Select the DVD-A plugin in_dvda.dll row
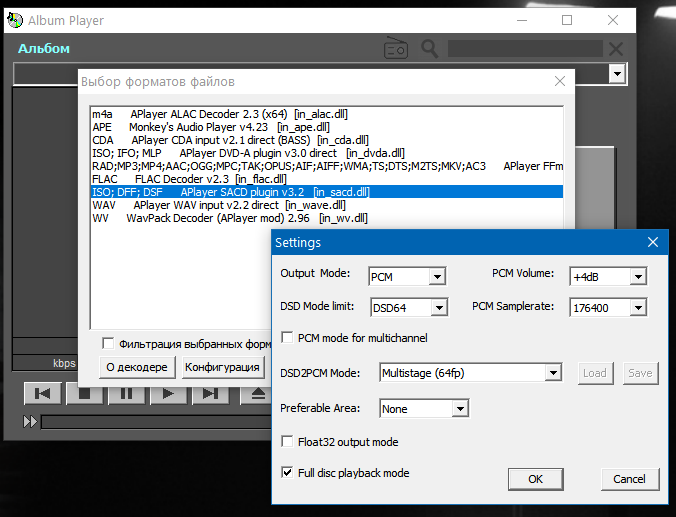The image size is (676, 517). coord(327,153)
